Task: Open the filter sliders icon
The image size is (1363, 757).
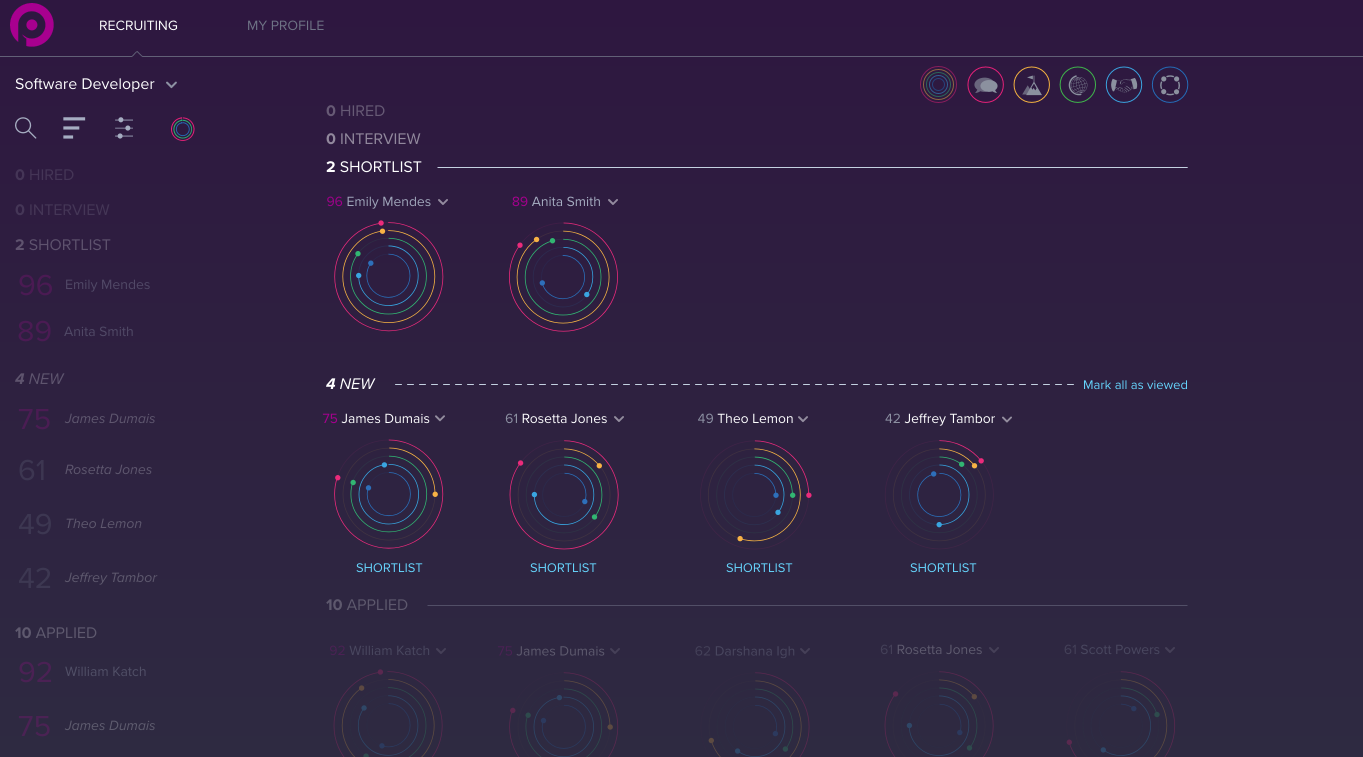Action: coord(124,128)
